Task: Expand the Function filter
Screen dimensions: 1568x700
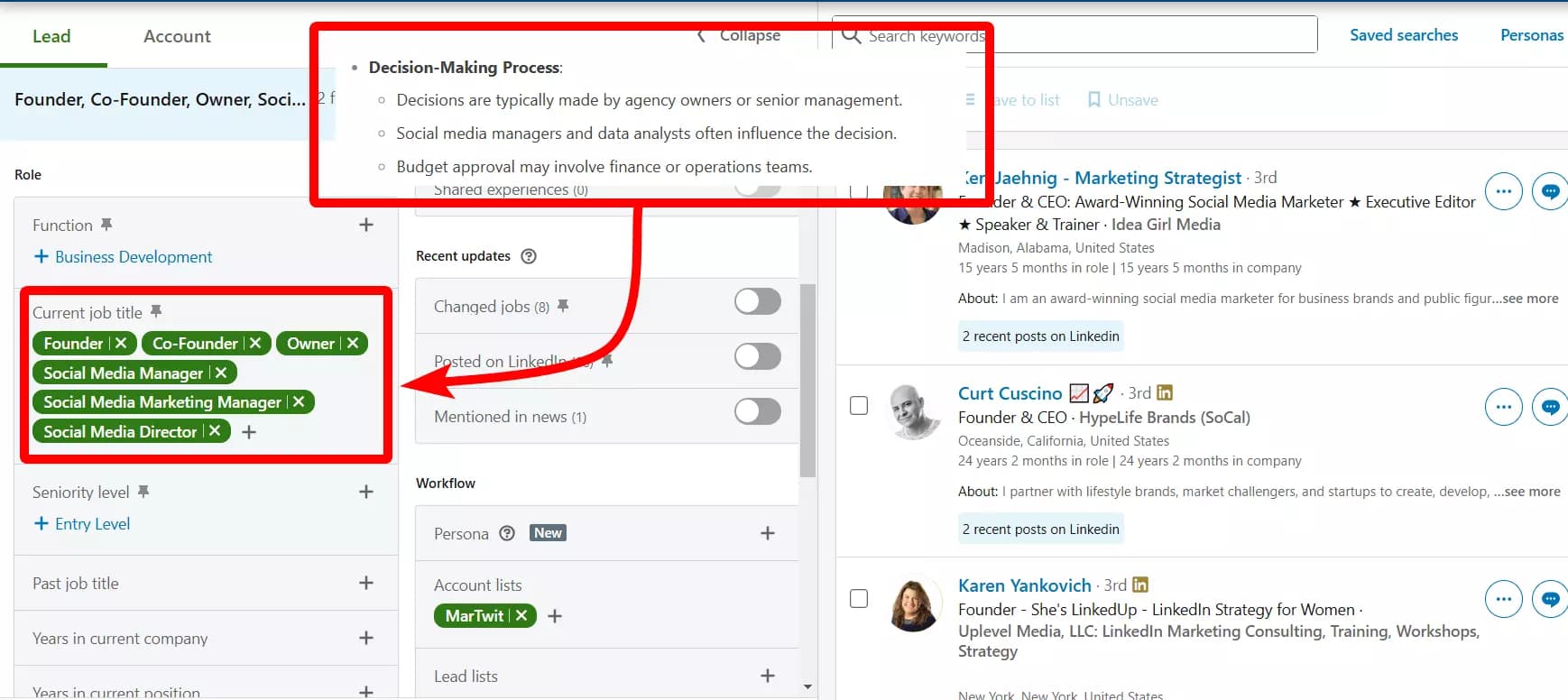Action: (366, 225)
